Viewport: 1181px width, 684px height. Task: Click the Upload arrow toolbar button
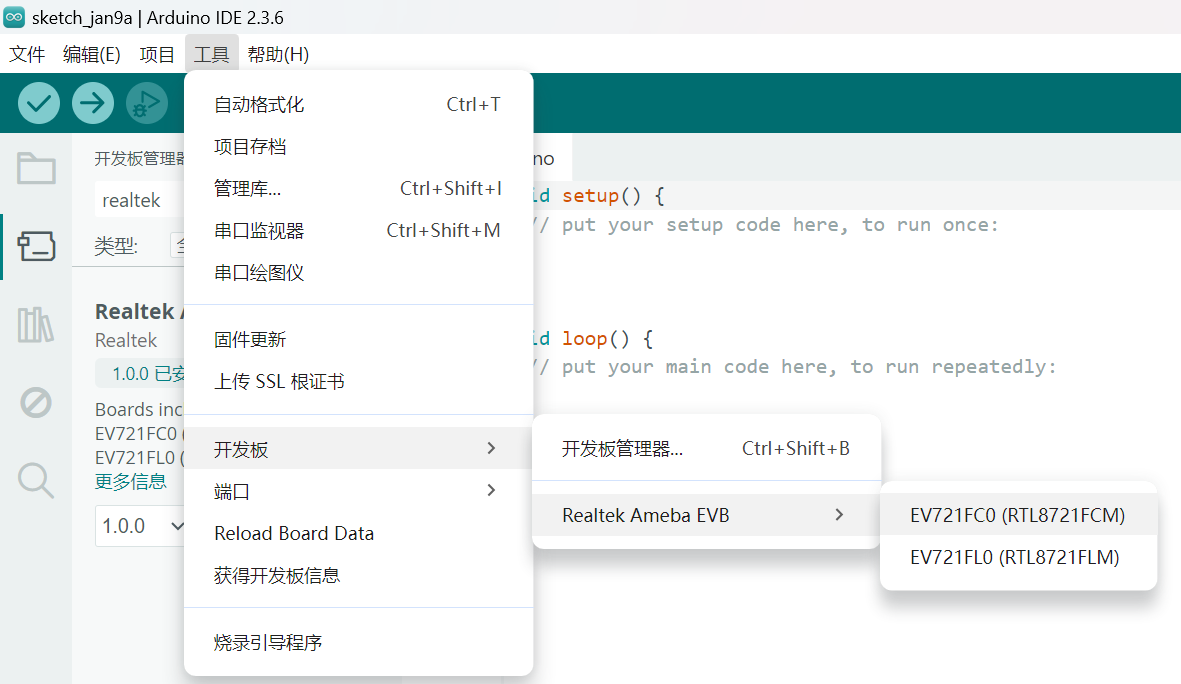[x=93, y=103]
